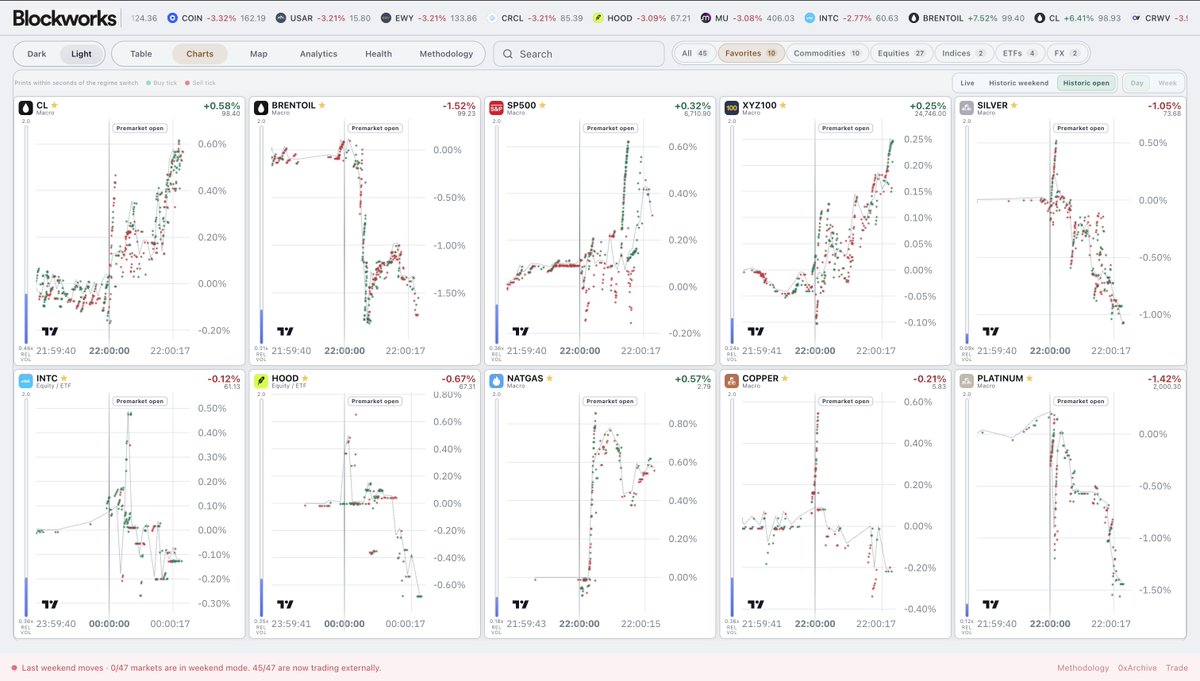Unfavorite CL using its star

click(x=54, y=104)
